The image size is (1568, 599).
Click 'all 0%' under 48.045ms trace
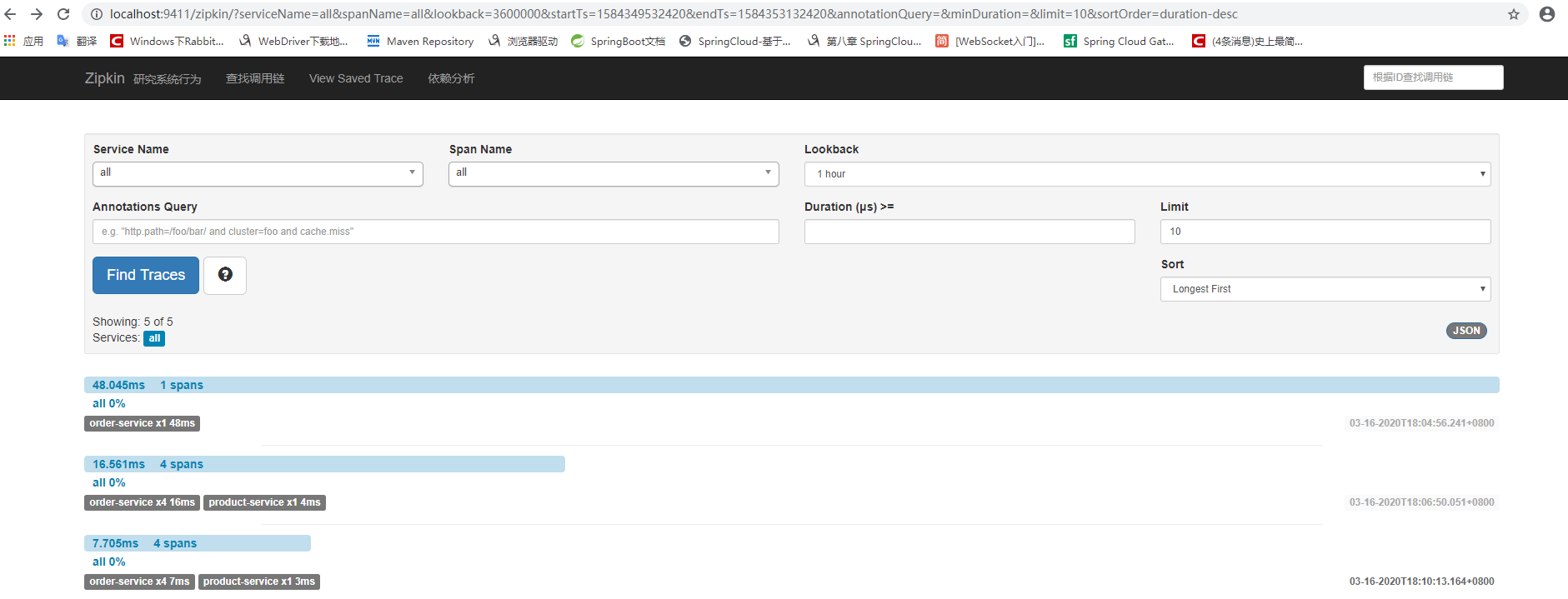pyautogui.click(x=109, y=403)
